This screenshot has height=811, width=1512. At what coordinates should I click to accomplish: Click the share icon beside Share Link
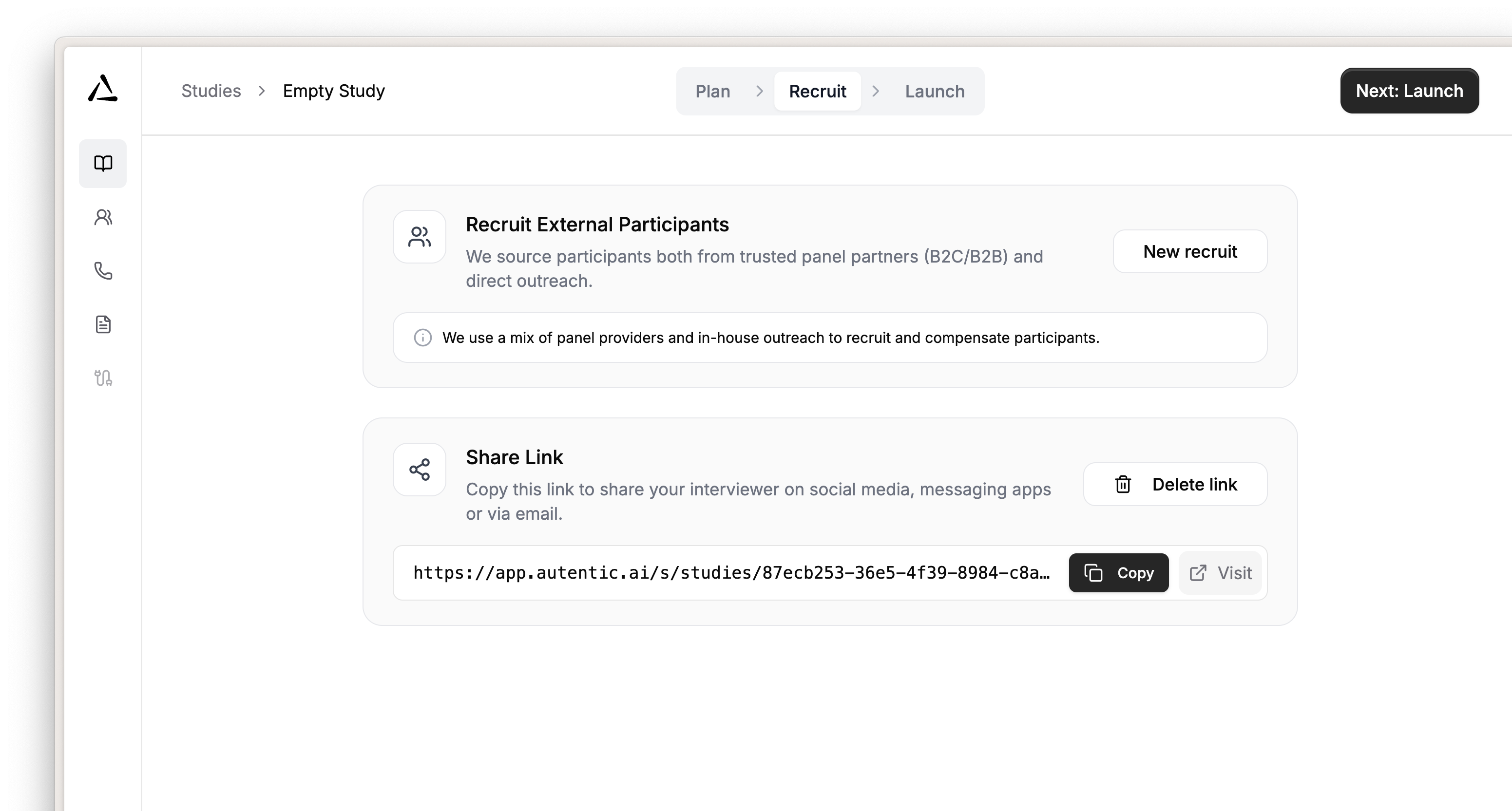click(x=420, y=470)
